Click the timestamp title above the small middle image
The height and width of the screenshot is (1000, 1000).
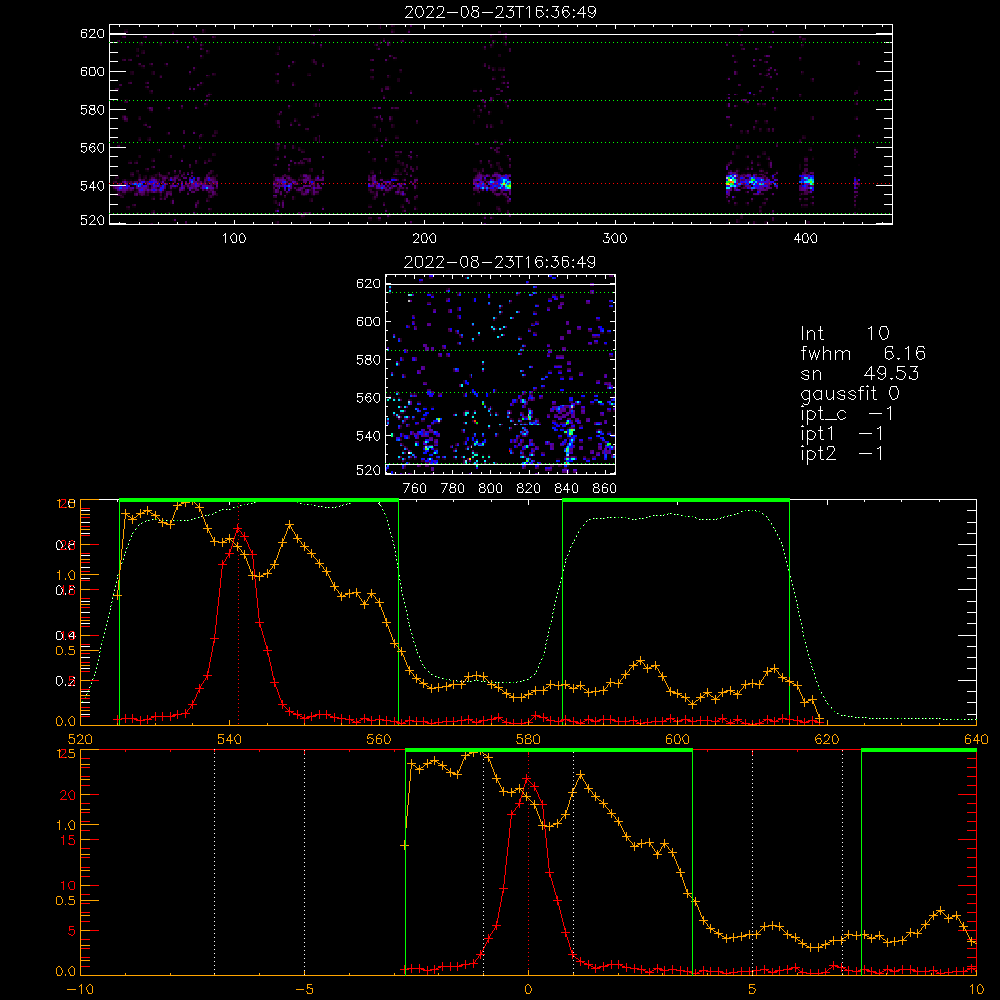500,262
